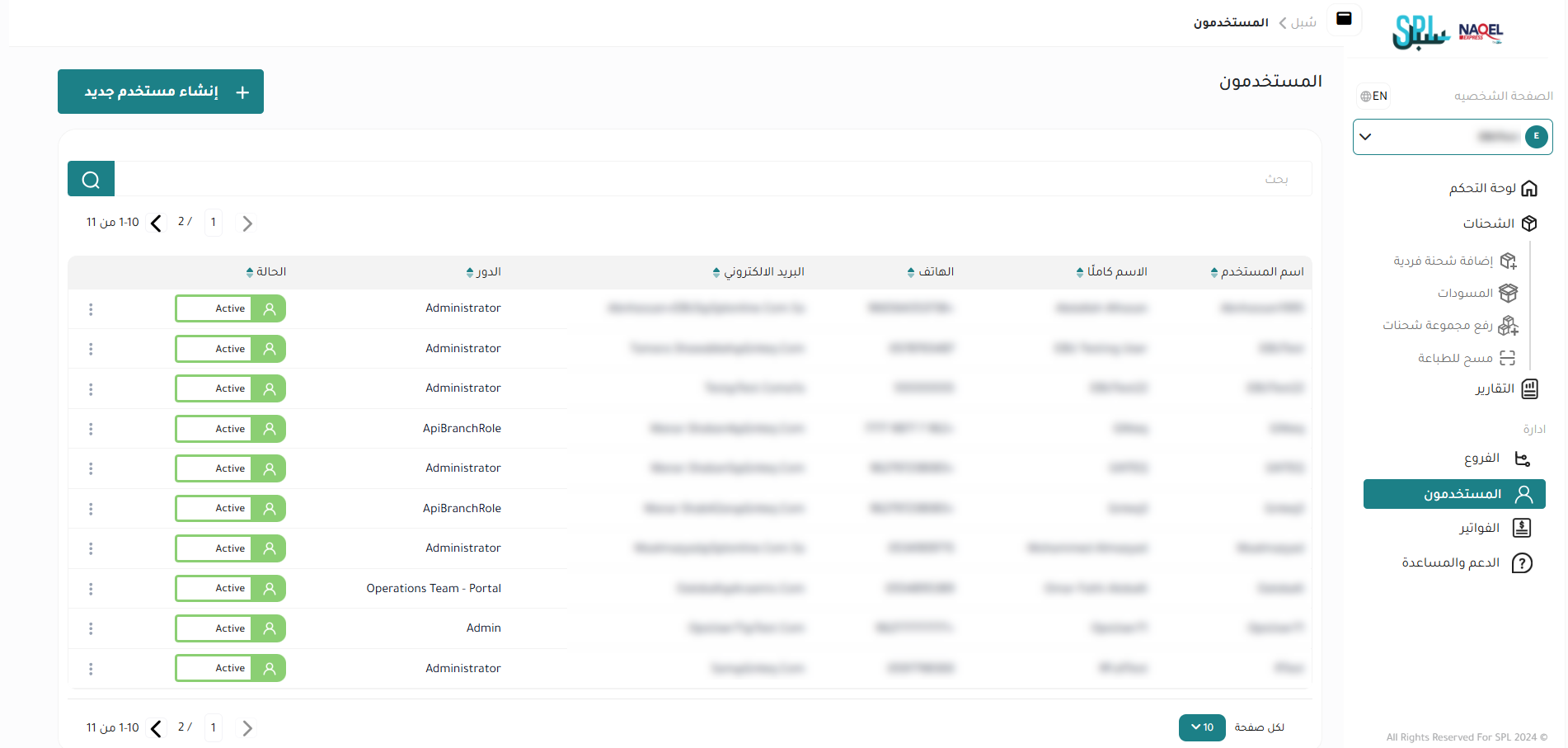Click the search magnifier icon button
Screen dimensions: 1568x748
(x=91, y=179)
